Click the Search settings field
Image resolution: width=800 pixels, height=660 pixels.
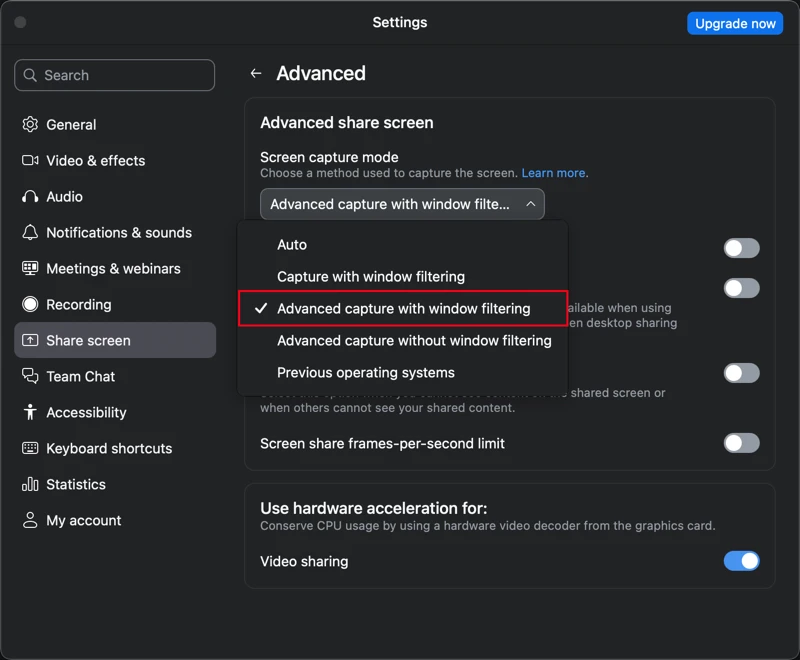pos(115,75)
